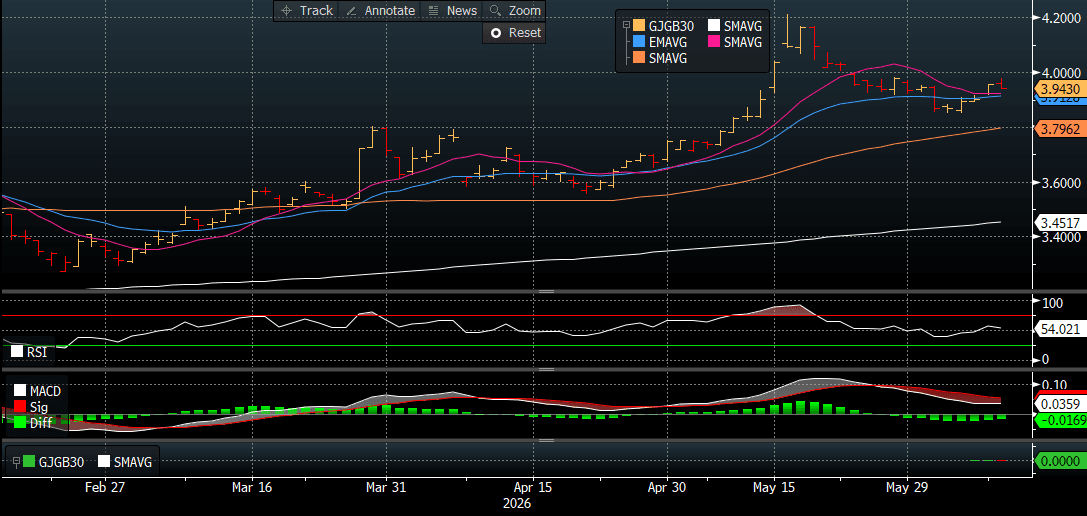Click the Zoom button label
The image size is (1087, 516).
pyautogui.click(x=525, y=10)
